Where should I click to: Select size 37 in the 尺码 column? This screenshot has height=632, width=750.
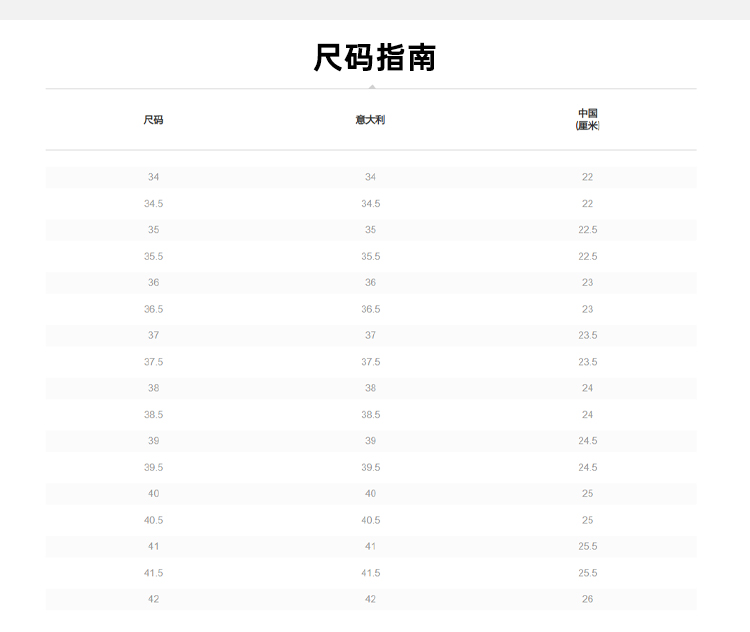[x=153, y=336]
